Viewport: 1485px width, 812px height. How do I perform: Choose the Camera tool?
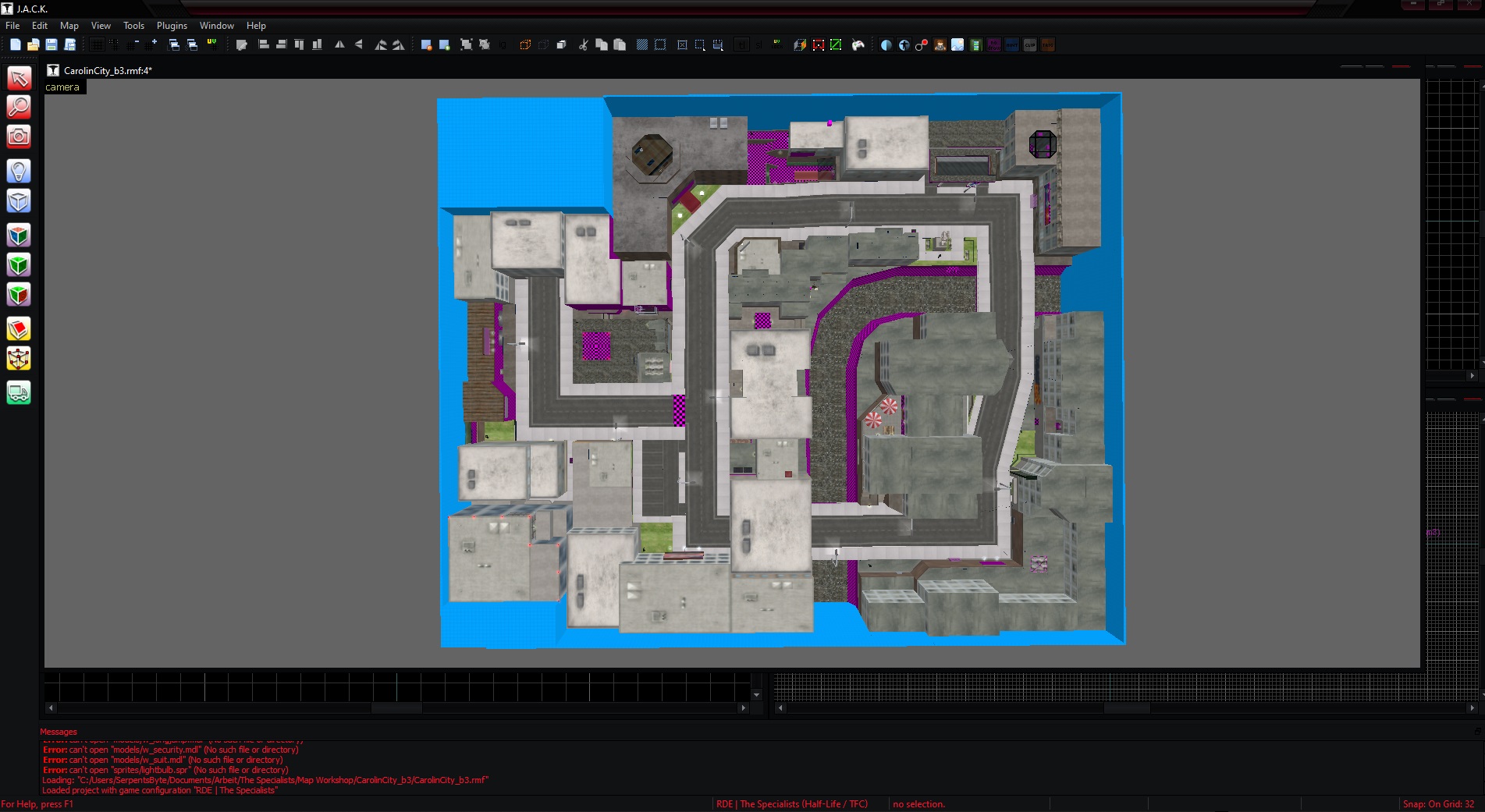click(x=19, y=137)
